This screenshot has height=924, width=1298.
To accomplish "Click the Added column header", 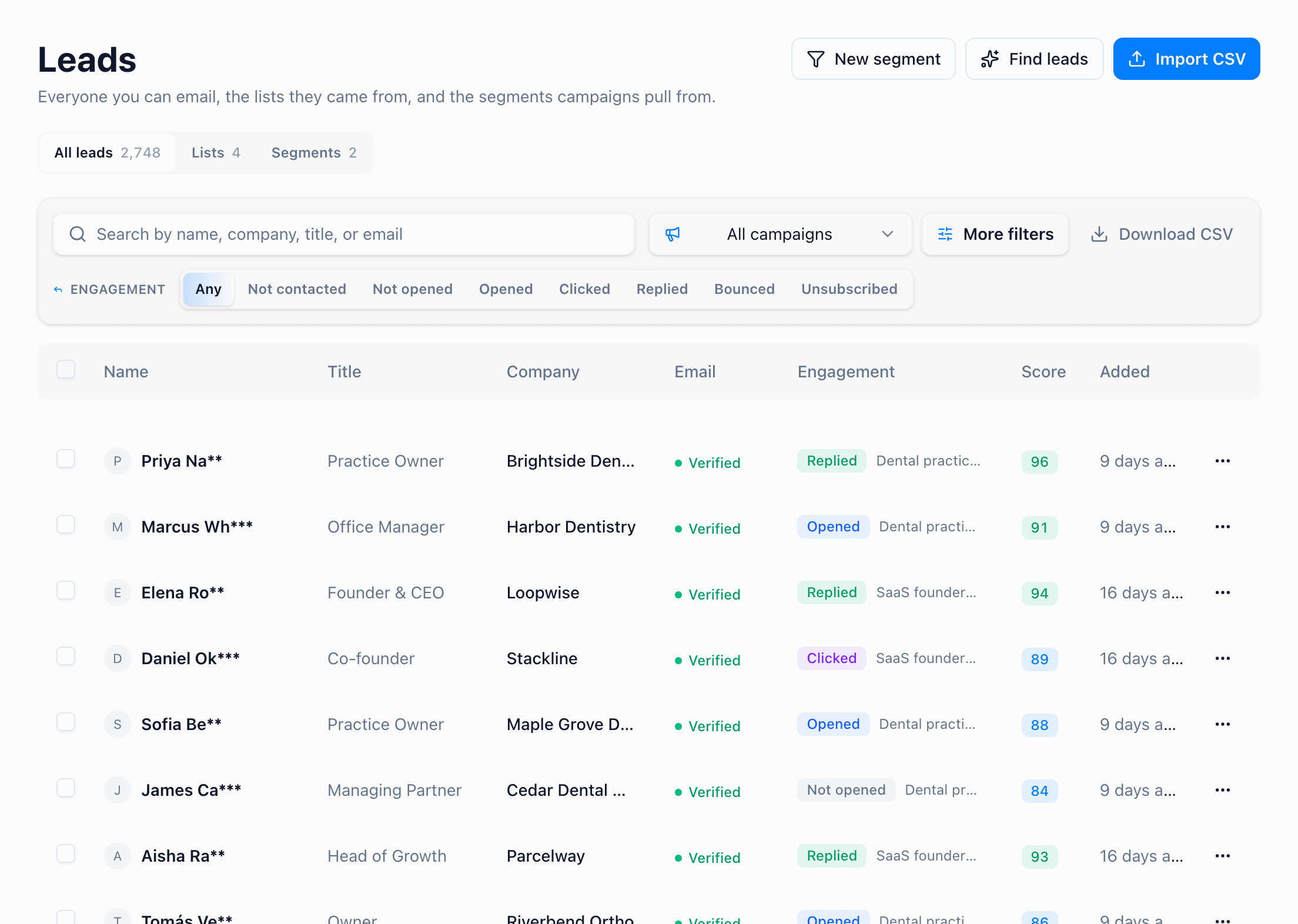I will (x=1125, y=372).
